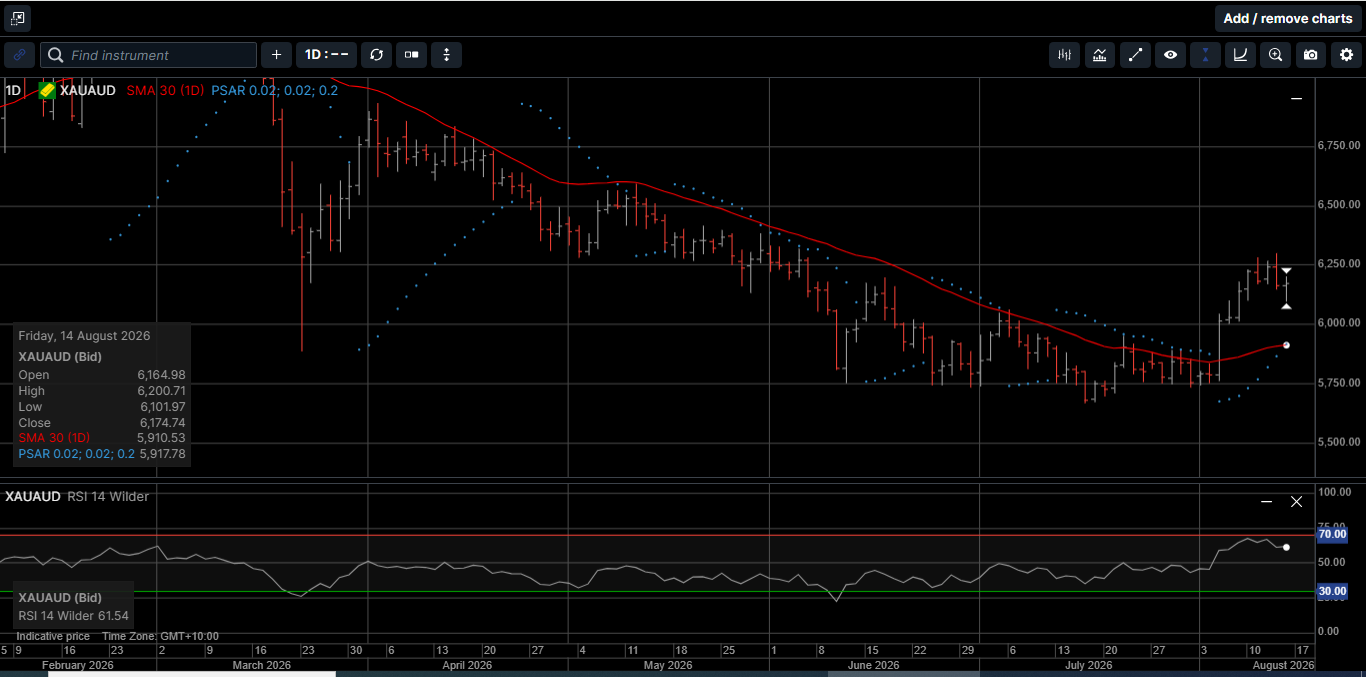This screenshot has width=1366, height=677.
Task: Minimize the main price chart panel
Action: pos(1297,99)
